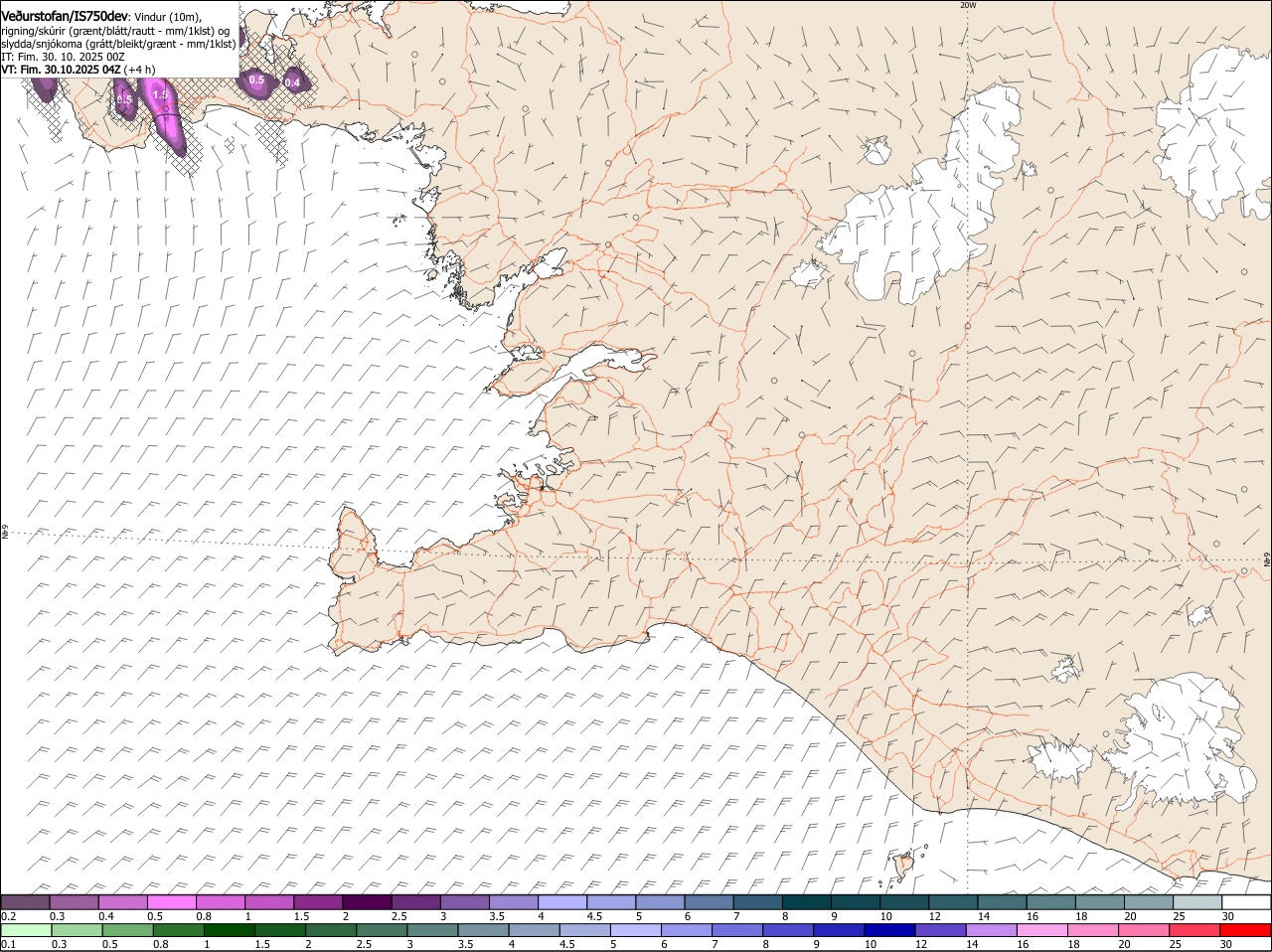
Task: Click the Veðurstofan/IS750dev title text
Action: pyautogui.click(x=65, y=16)
